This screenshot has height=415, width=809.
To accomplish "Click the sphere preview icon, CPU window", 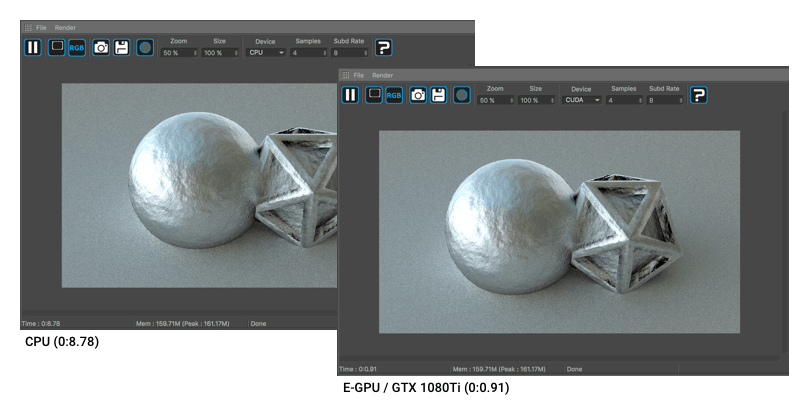I will 145,47.
